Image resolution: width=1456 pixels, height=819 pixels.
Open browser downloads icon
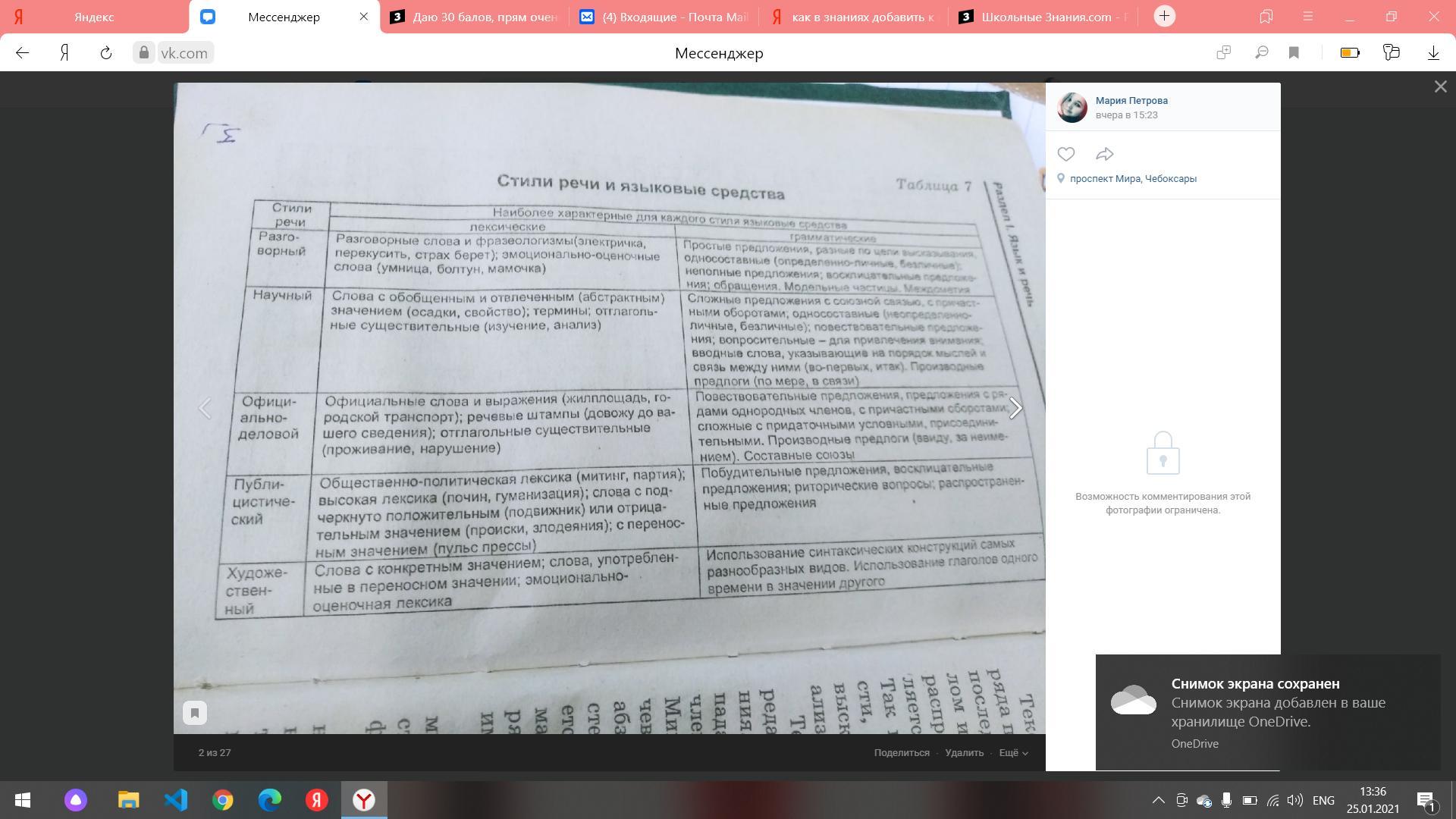click(x=1433, y=53)
